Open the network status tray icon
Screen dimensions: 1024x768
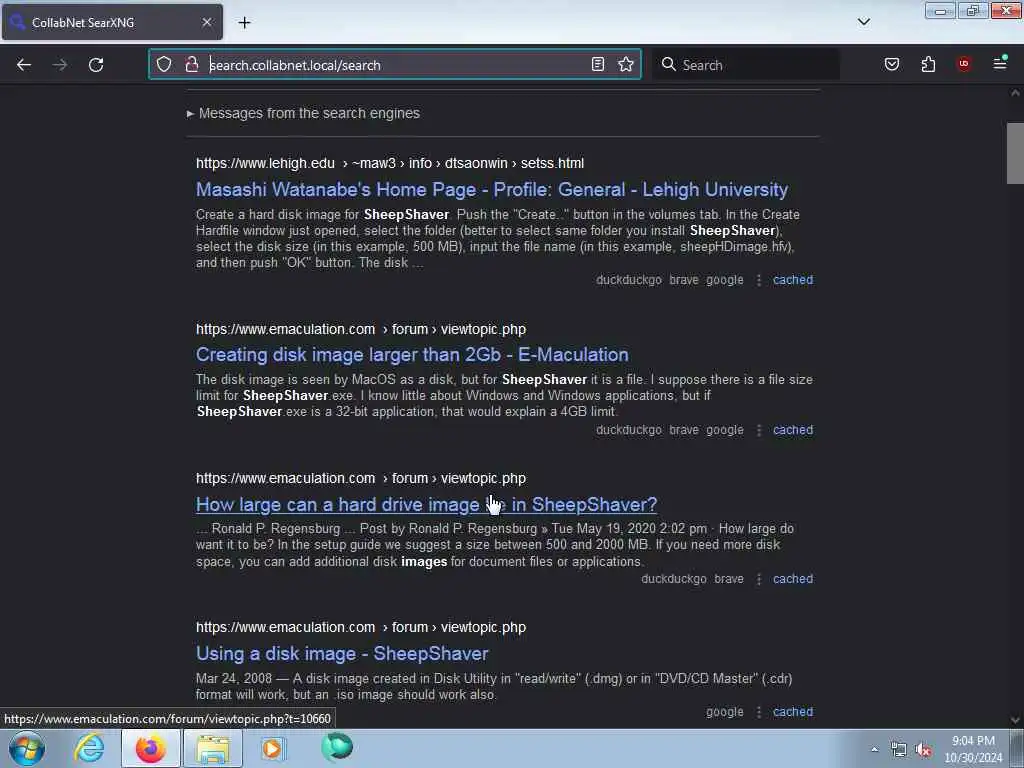click(x=899, y=750)
